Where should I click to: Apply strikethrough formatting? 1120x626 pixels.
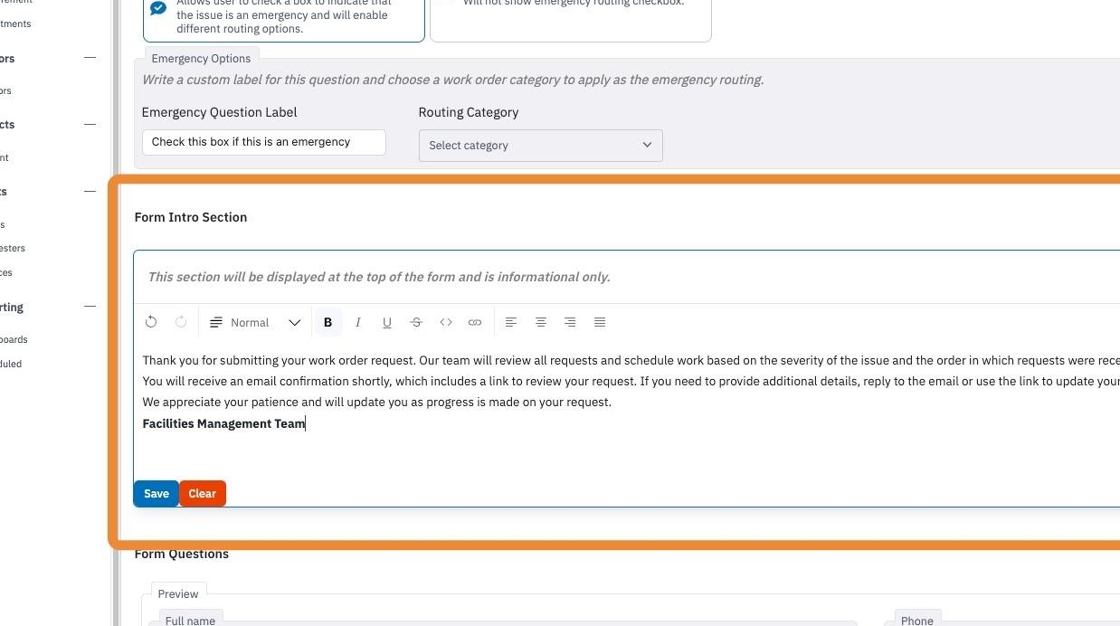tap(416, 322)
